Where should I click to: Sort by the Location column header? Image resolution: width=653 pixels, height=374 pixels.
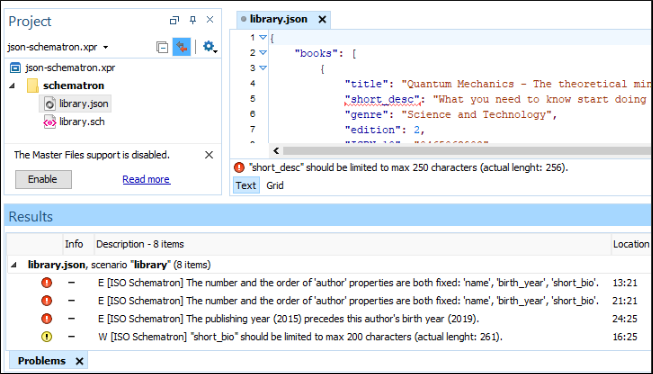pyautogui.click(x=631, y=244)
